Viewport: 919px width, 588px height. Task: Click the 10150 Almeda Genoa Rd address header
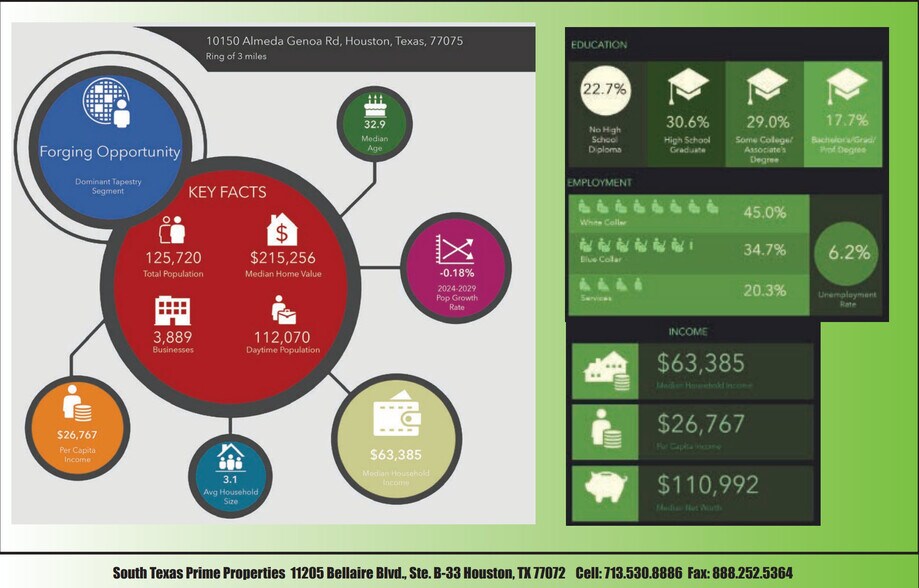(334, 42)
